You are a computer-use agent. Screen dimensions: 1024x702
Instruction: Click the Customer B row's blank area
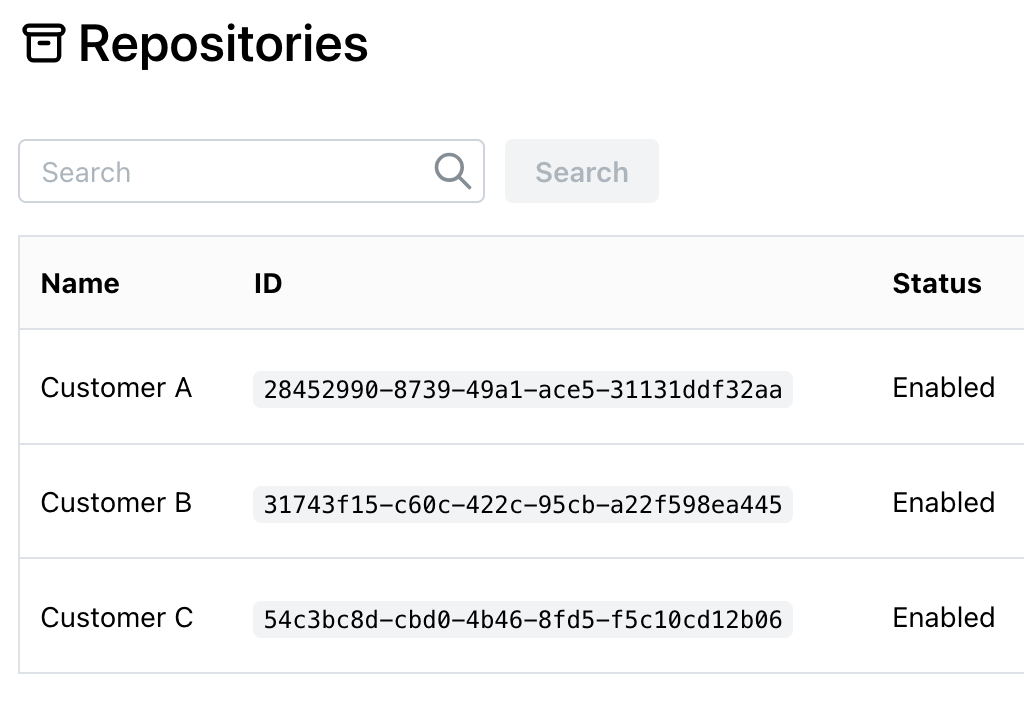[842, 502]
